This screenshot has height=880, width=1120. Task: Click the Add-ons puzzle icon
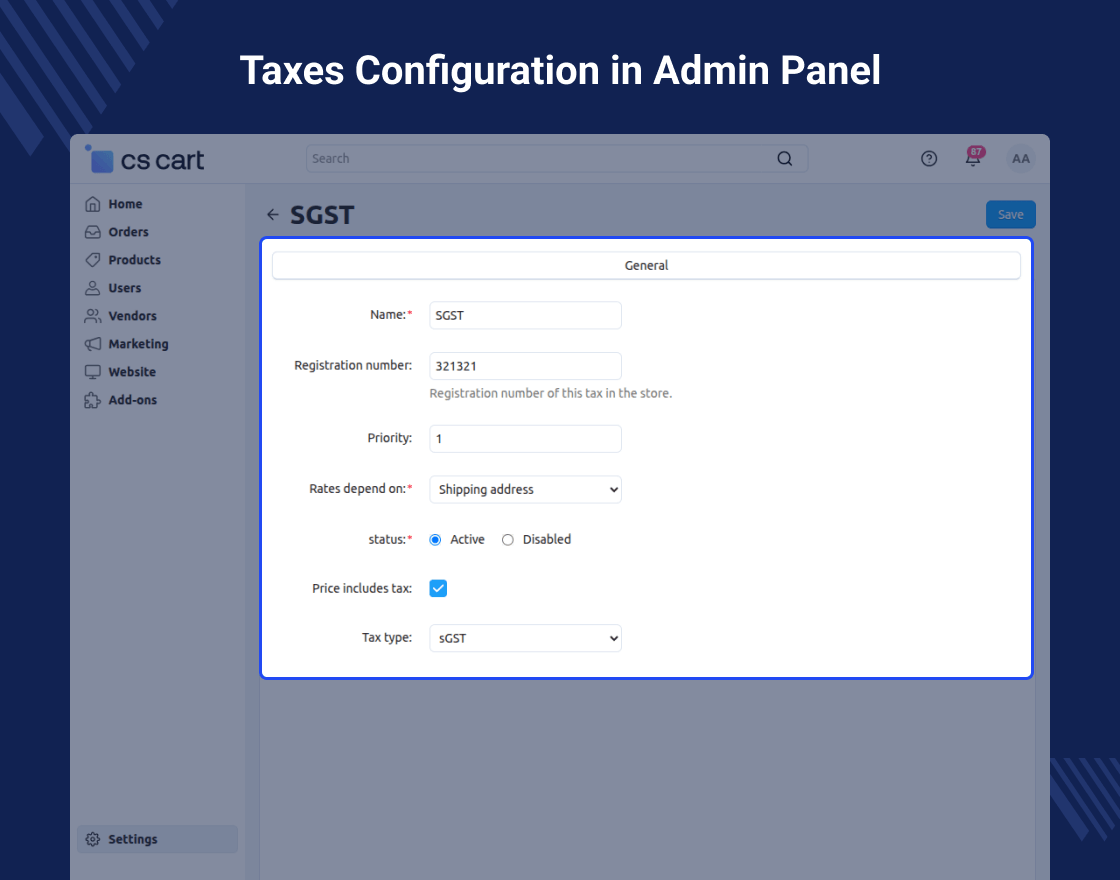click(x=93, y=400)
